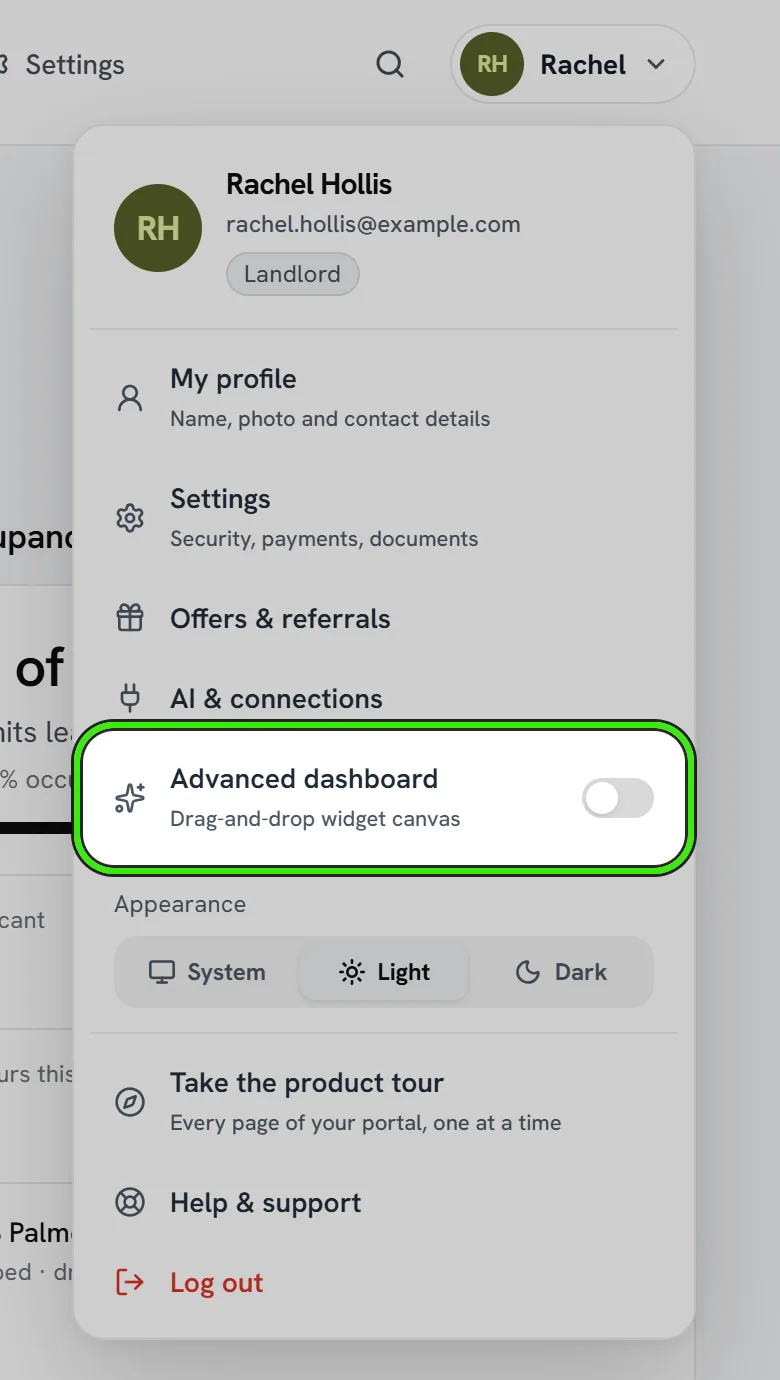Click the sun icon in Light option
The height and width of the screenshot is (1380, 780).
(352, 972)
